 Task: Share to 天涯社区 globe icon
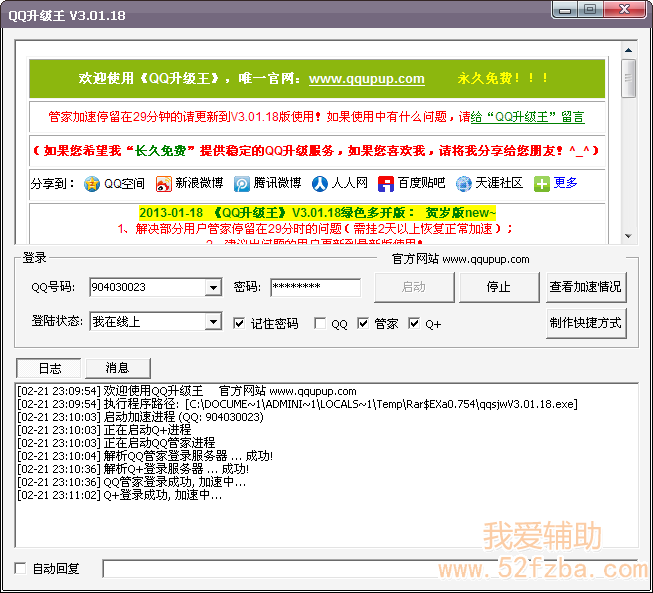(464, 184)
